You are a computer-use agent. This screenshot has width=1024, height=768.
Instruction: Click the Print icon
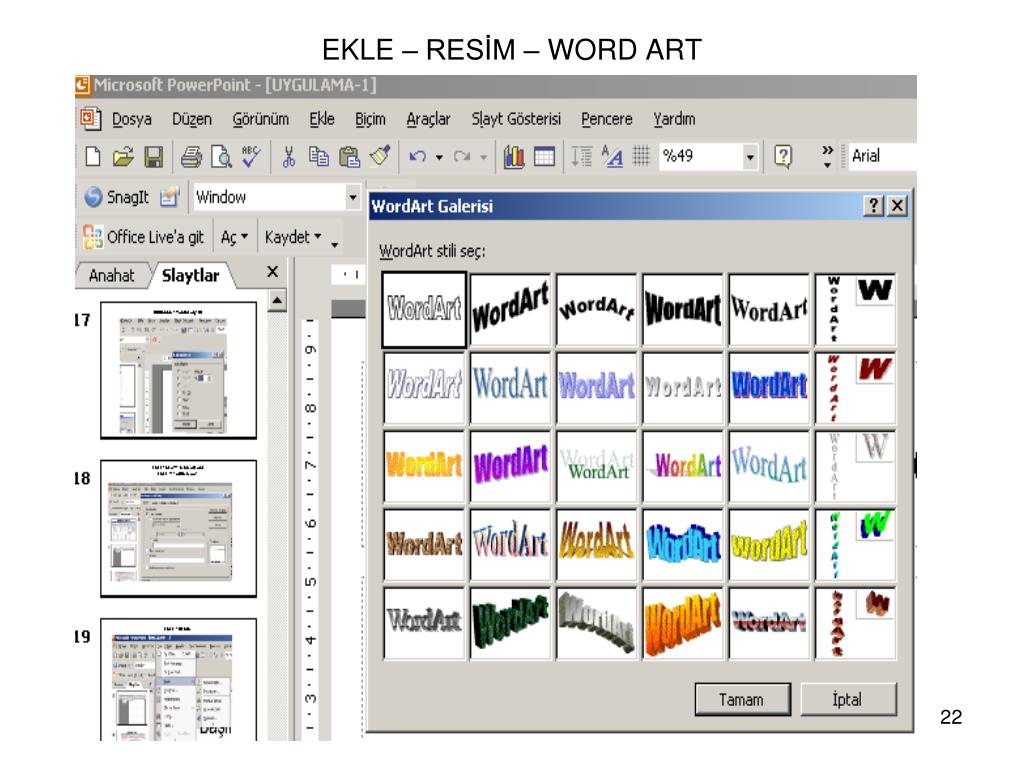(191, 157)
